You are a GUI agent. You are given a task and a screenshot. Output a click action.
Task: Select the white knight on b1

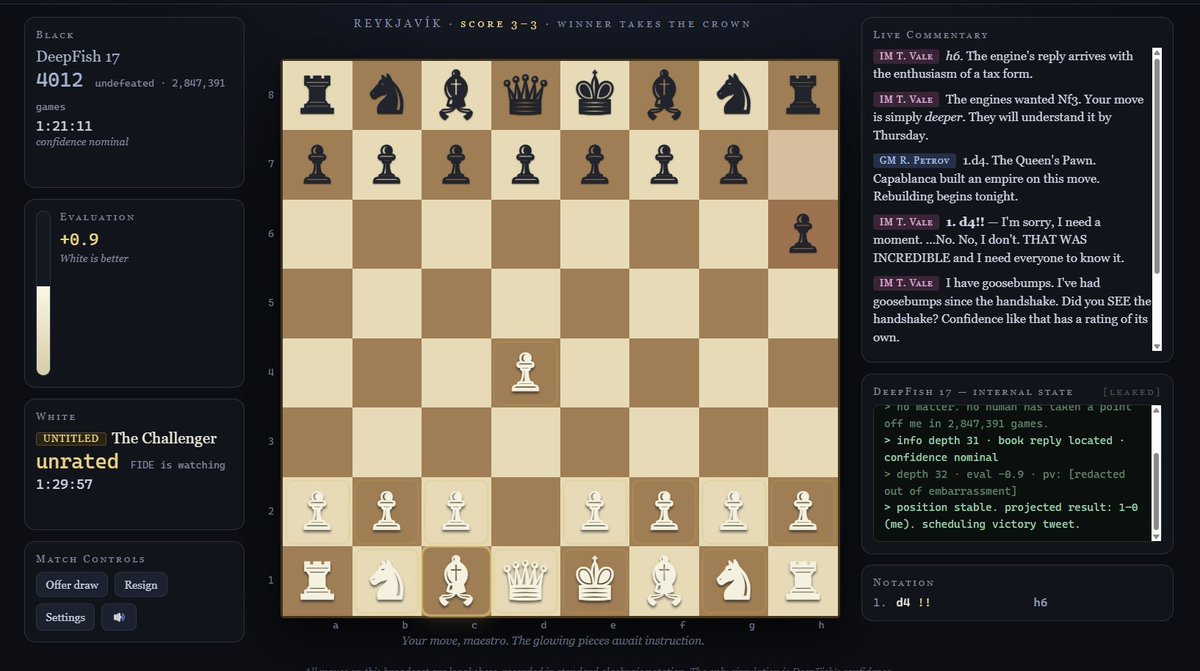coord(386,581)
